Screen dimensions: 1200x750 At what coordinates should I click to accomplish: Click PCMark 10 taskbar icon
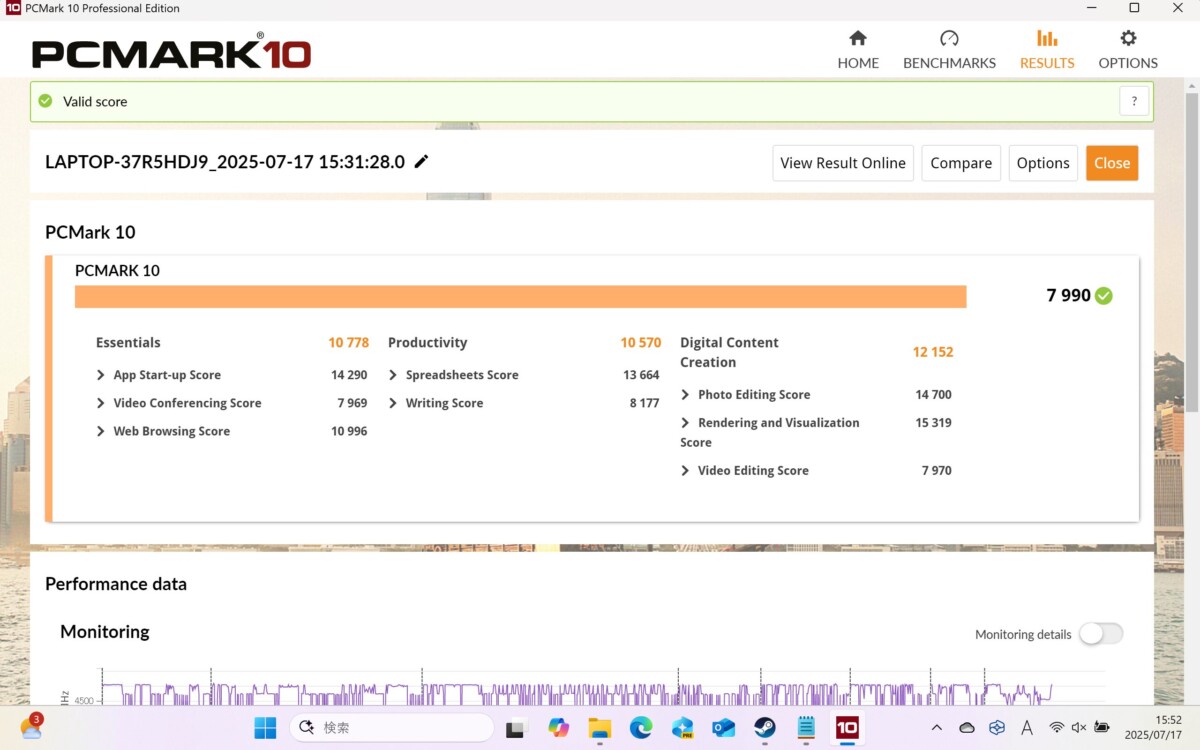point(847,727)
